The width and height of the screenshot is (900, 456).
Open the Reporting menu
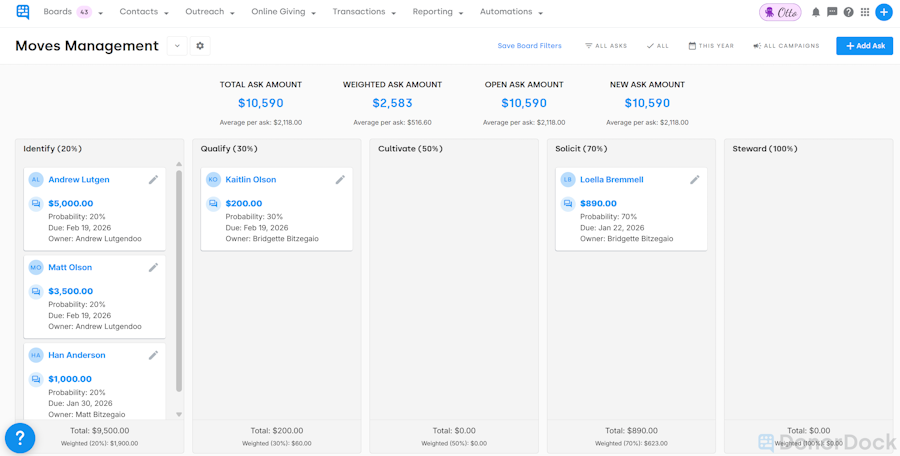438,12
